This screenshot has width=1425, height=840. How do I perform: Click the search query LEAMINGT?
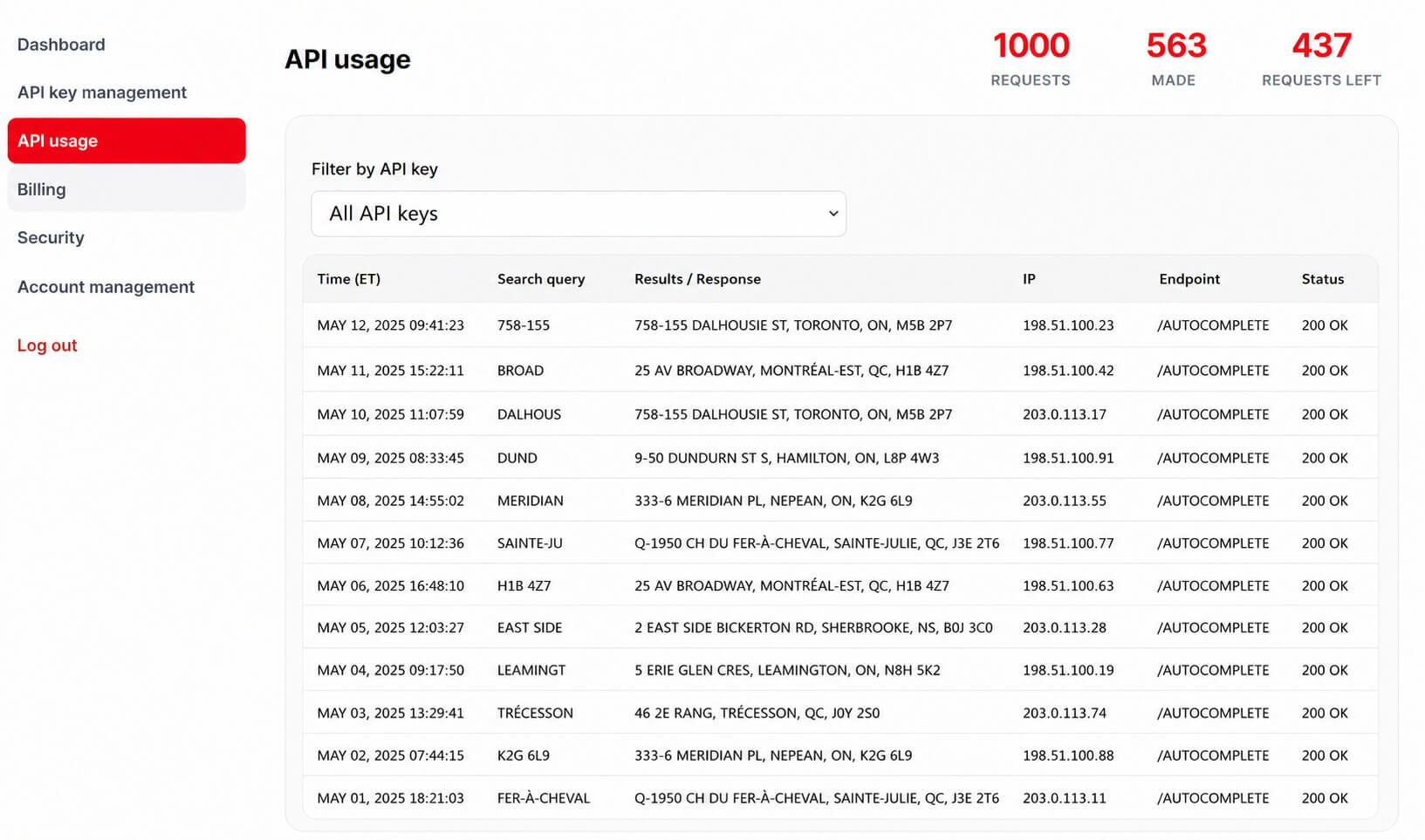tap(531, 671)
